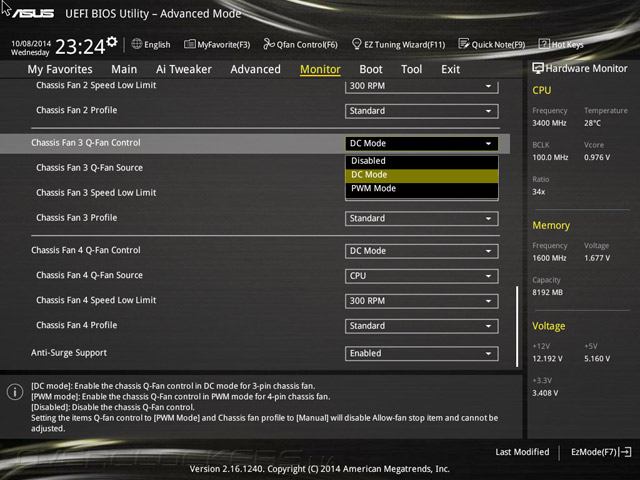The height and width of the screenshot is (480, 640).
Task: Open Chassis Fan 3 Profile dropdown
Action: [422, 218]
